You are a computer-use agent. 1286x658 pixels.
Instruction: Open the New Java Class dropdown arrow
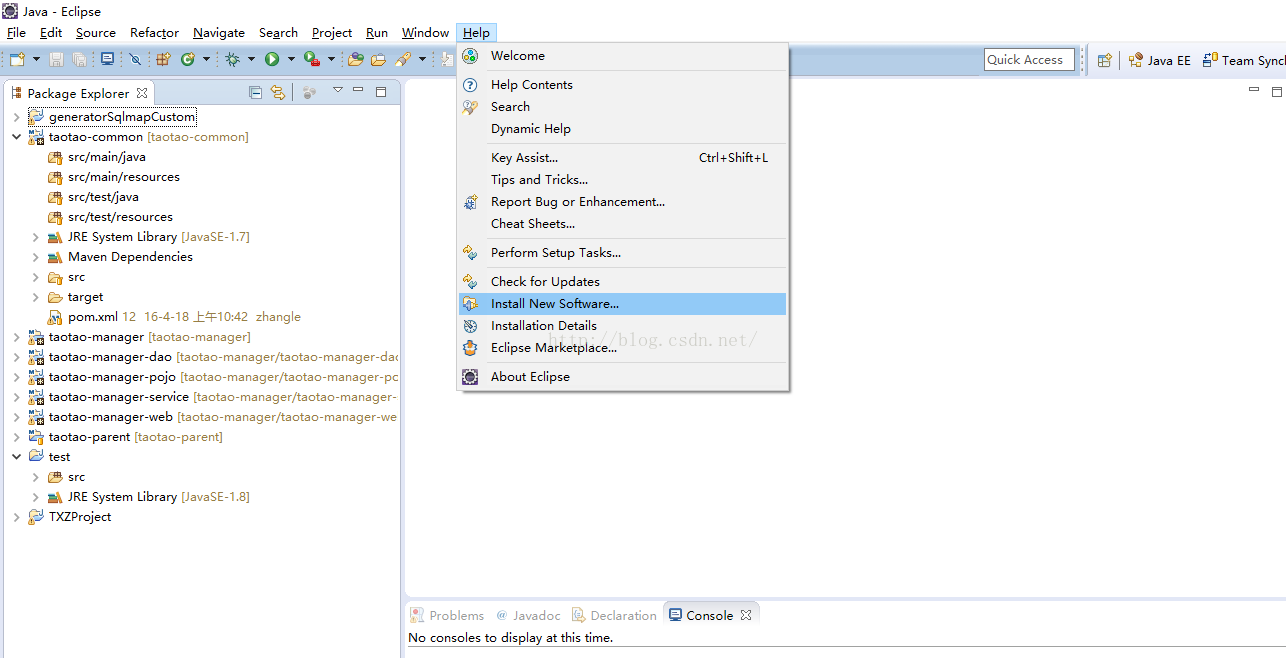pos(206,60)
